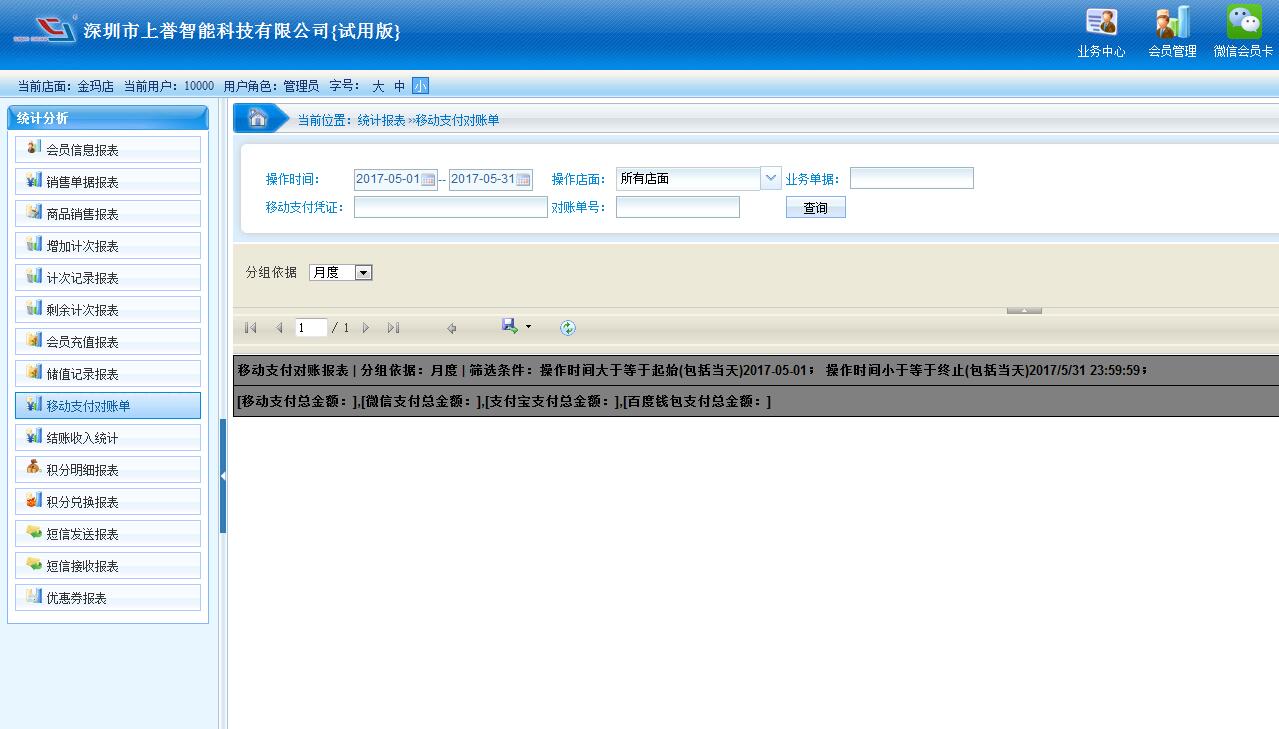The height and width of the screenshot is (729, 1279).
Task: Click the 移动支付凭证 input field
Action: click(450, 208)
